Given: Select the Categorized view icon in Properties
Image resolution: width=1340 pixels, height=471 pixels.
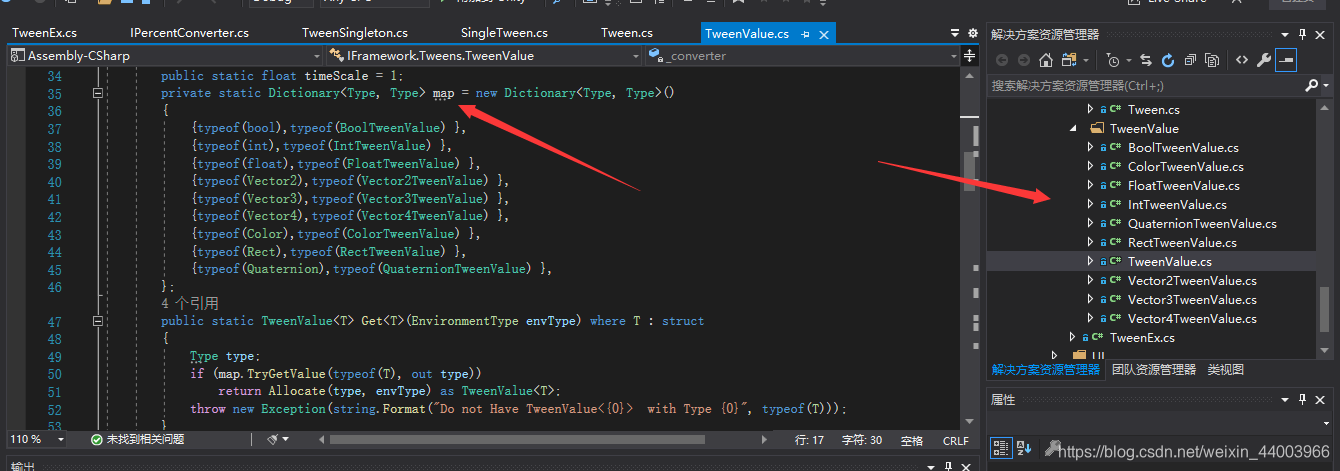Looking at the screenshot, I should point(1002,447).
